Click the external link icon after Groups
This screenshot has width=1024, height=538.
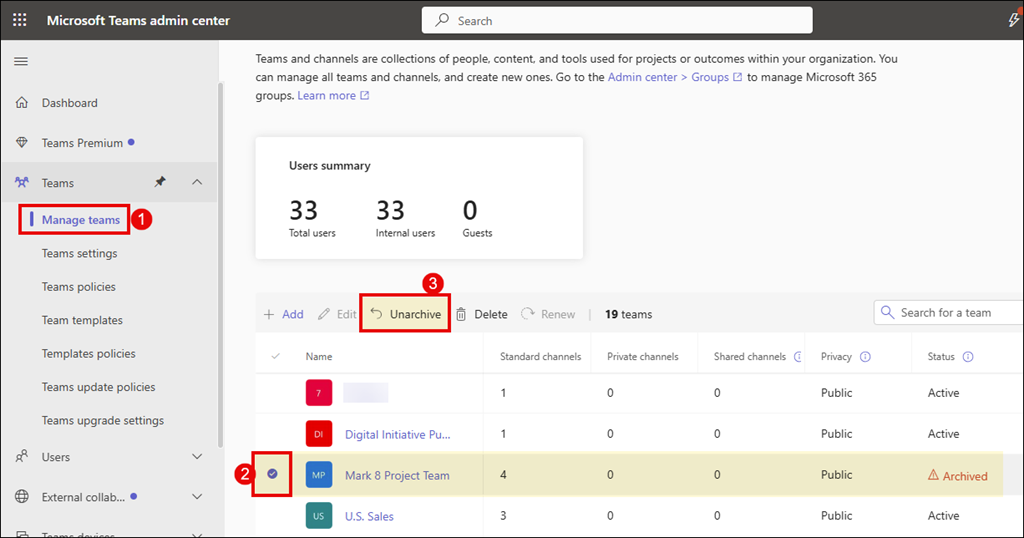[x=737, y=77]
